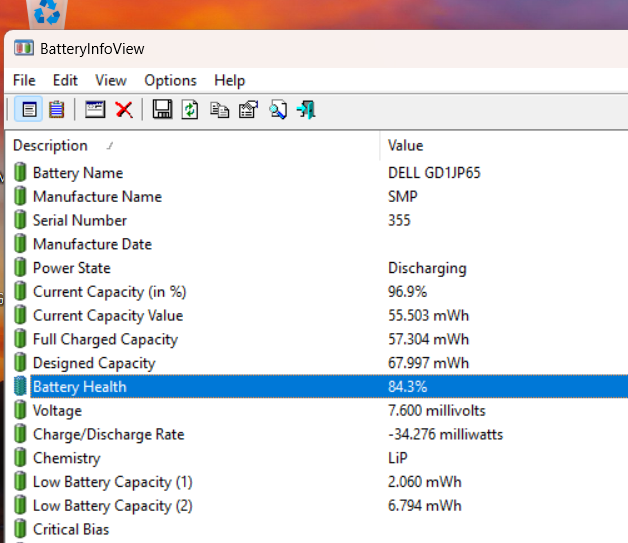Click the Find magnifier icon
Image resolution: width=628 pixels, height=543 pixels.
tap(278, 110)
